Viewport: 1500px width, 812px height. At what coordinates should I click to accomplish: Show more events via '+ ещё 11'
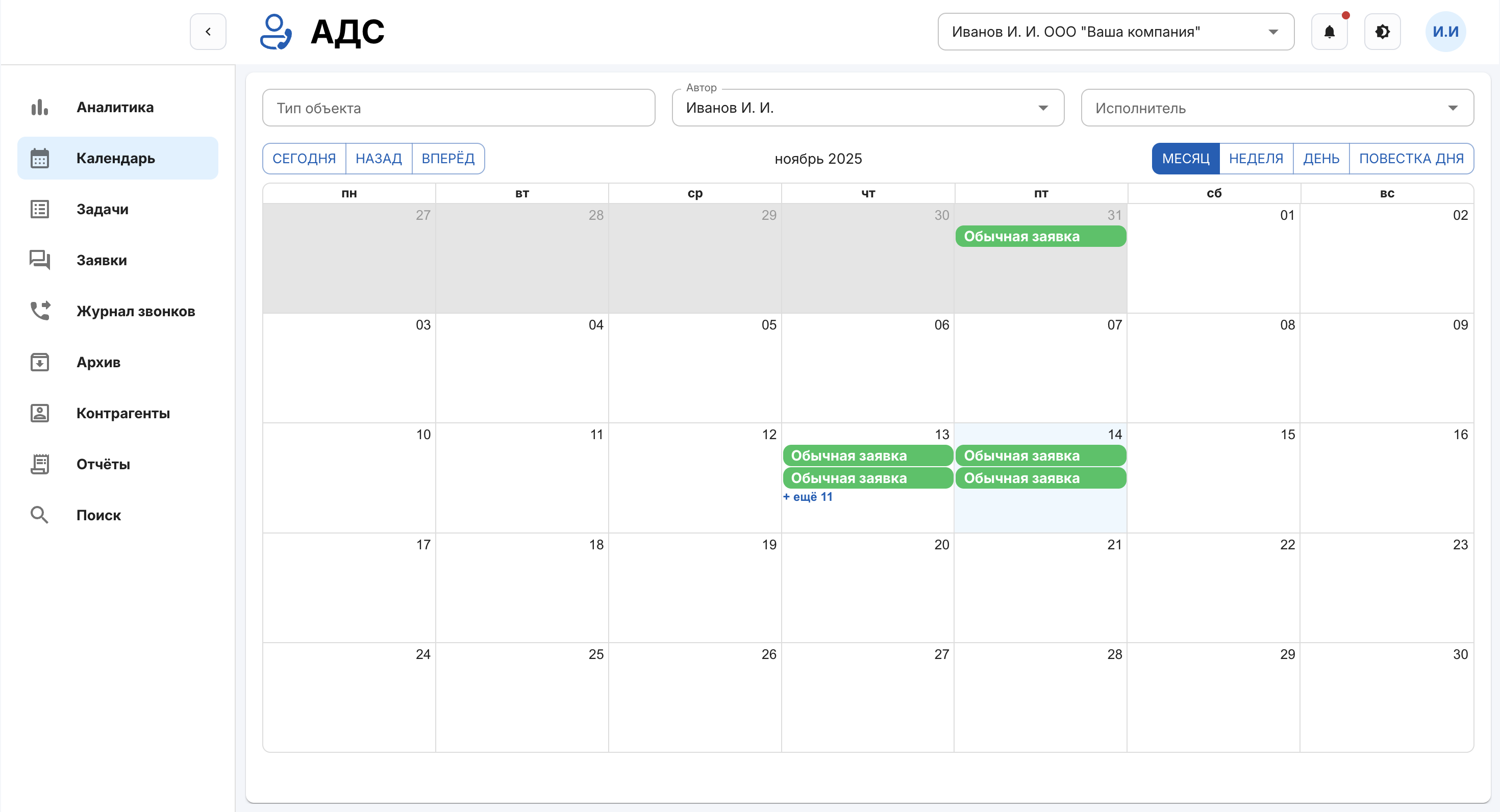pos(808,497)
